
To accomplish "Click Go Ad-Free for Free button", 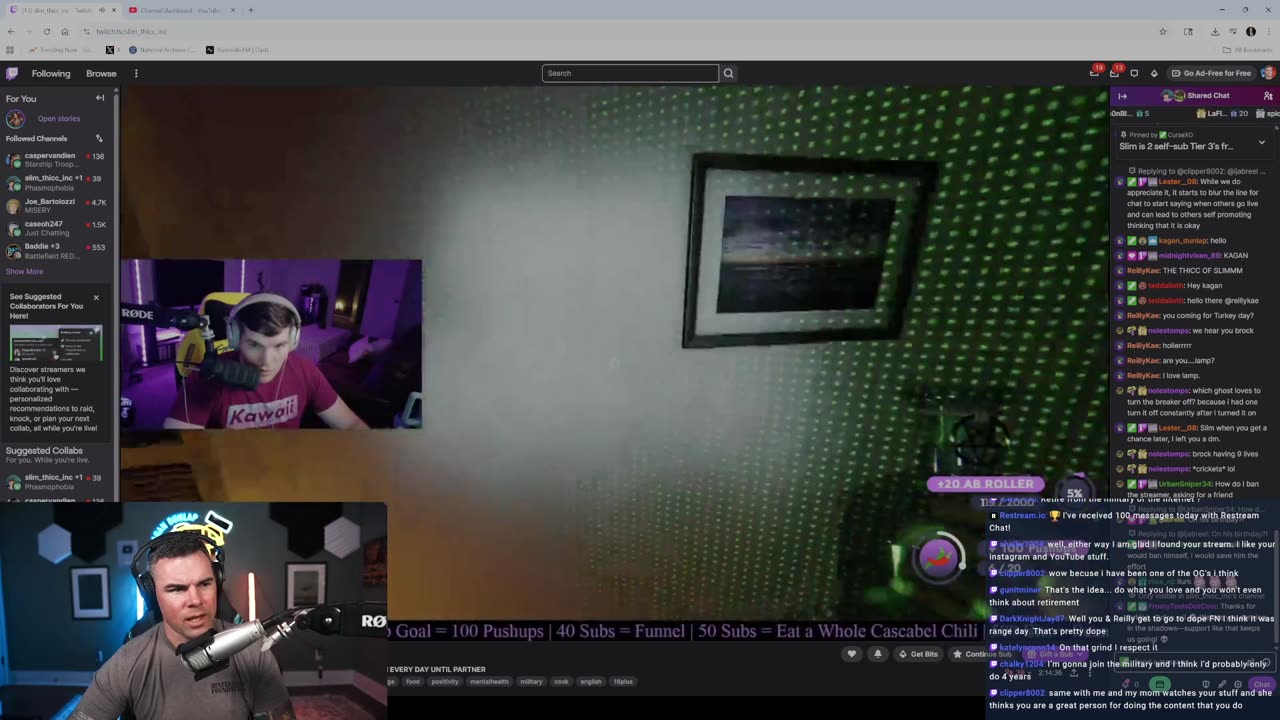I will click(1212, 73).
